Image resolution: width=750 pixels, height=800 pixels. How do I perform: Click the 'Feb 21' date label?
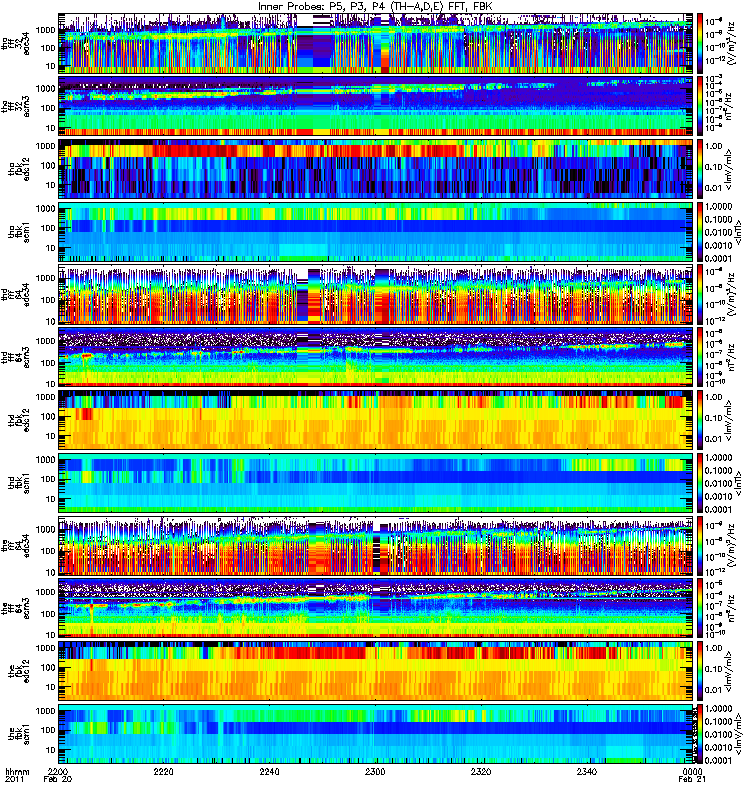coord(692,780)
